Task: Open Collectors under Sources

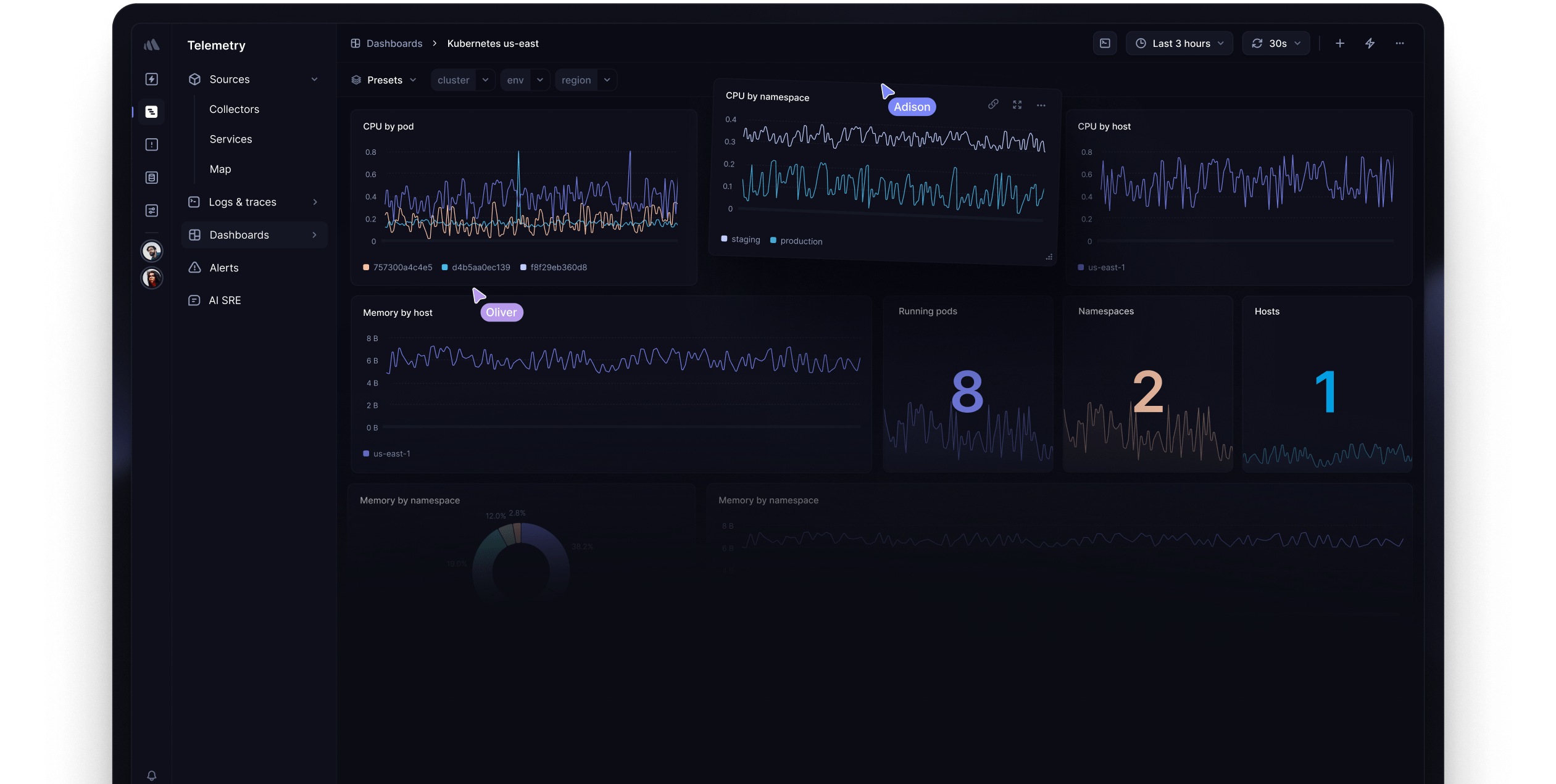Action: coord(234,109)
